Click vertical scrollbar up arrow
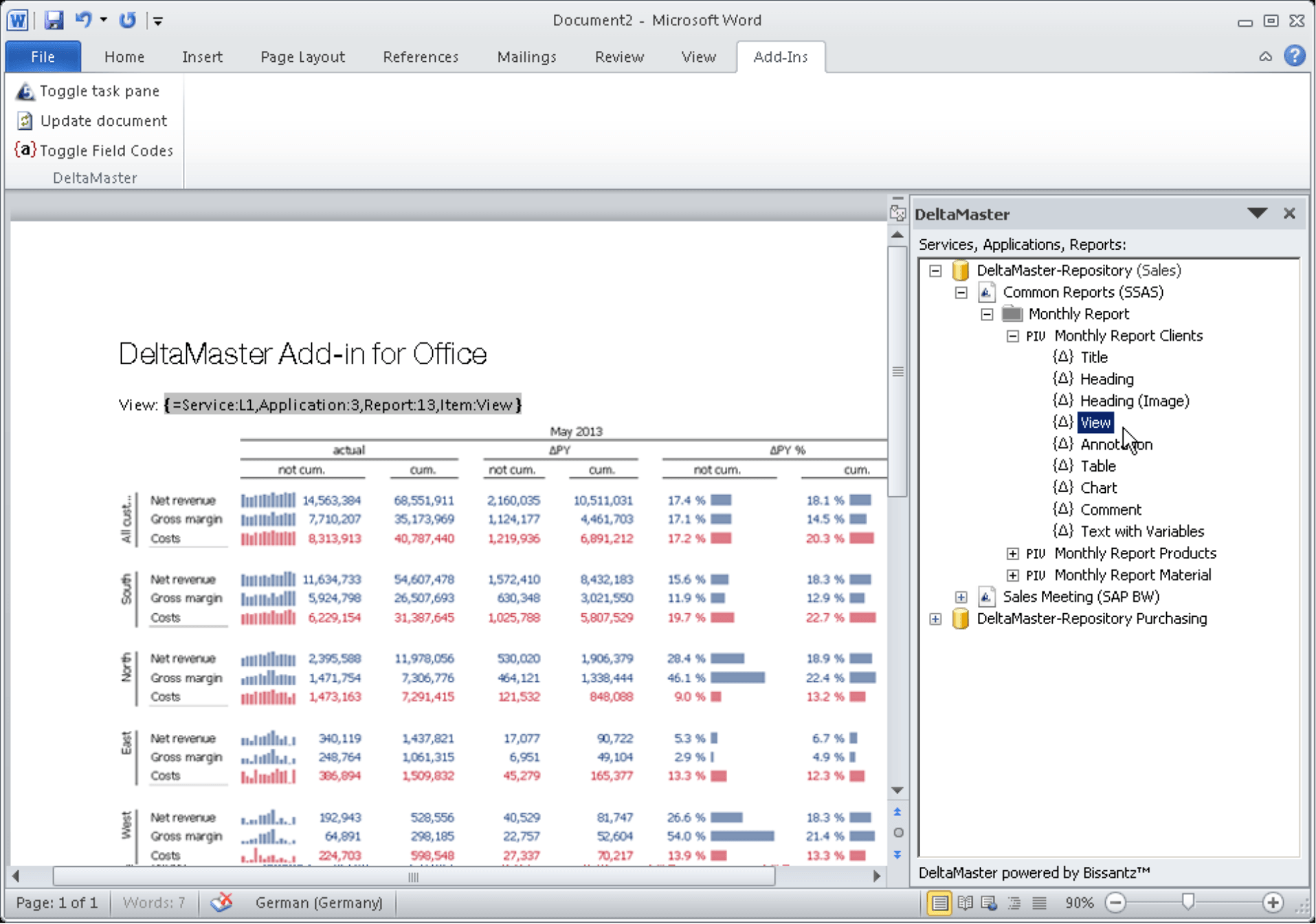This screenshot has height=924, width=1316. tap(897, 235)
